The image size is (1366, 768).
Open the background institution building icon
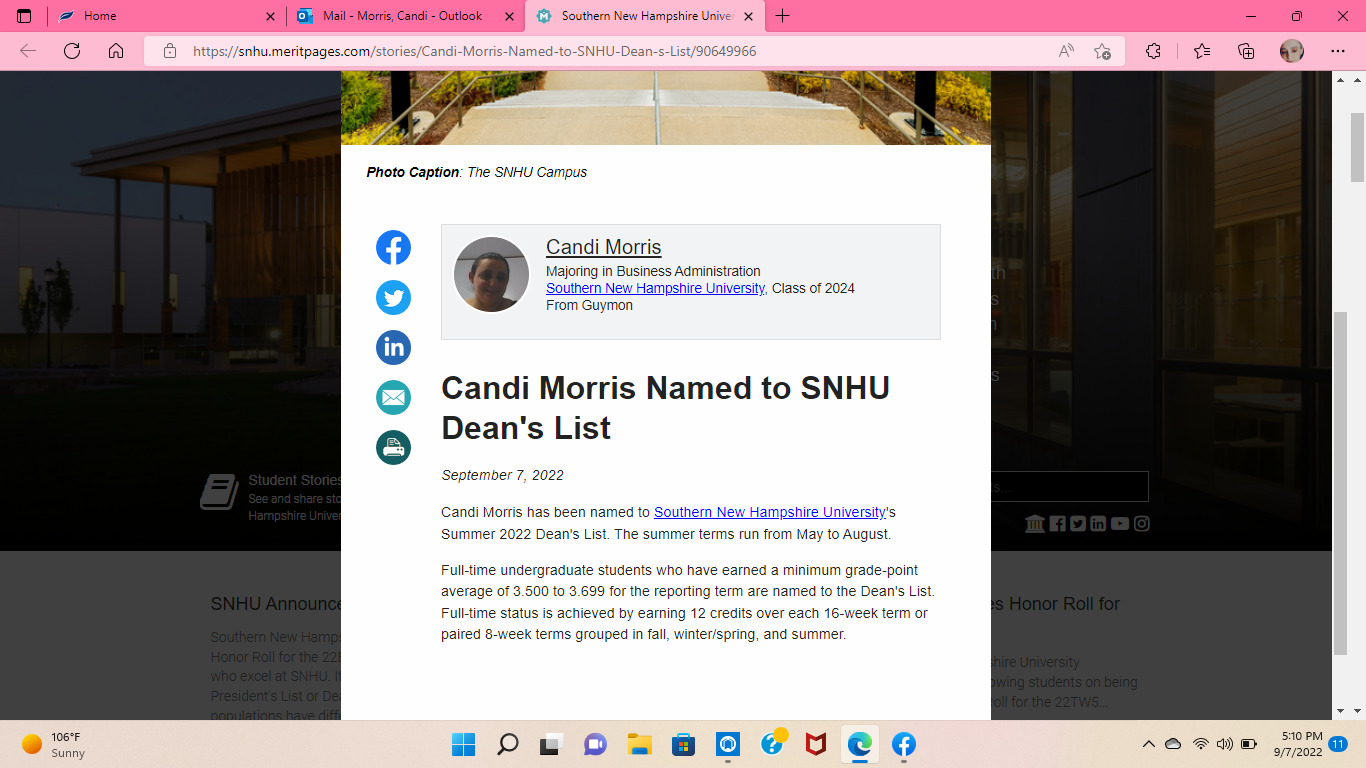1035,523
